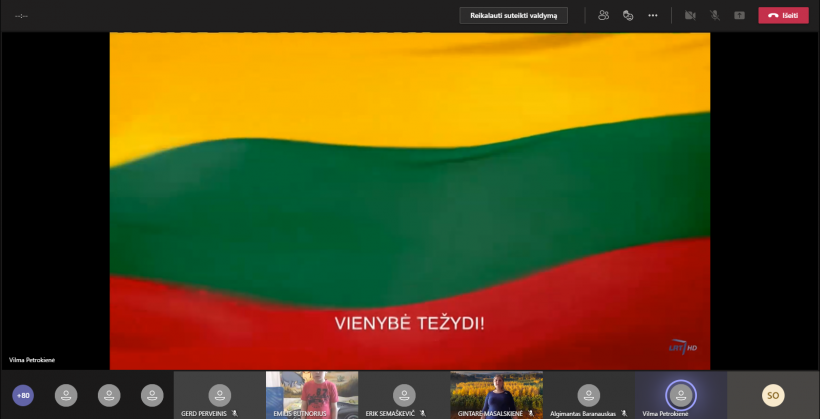This screenshot has height=419, width=820.
Task: Open the meeting chat icon
Action: click(628, 15)
